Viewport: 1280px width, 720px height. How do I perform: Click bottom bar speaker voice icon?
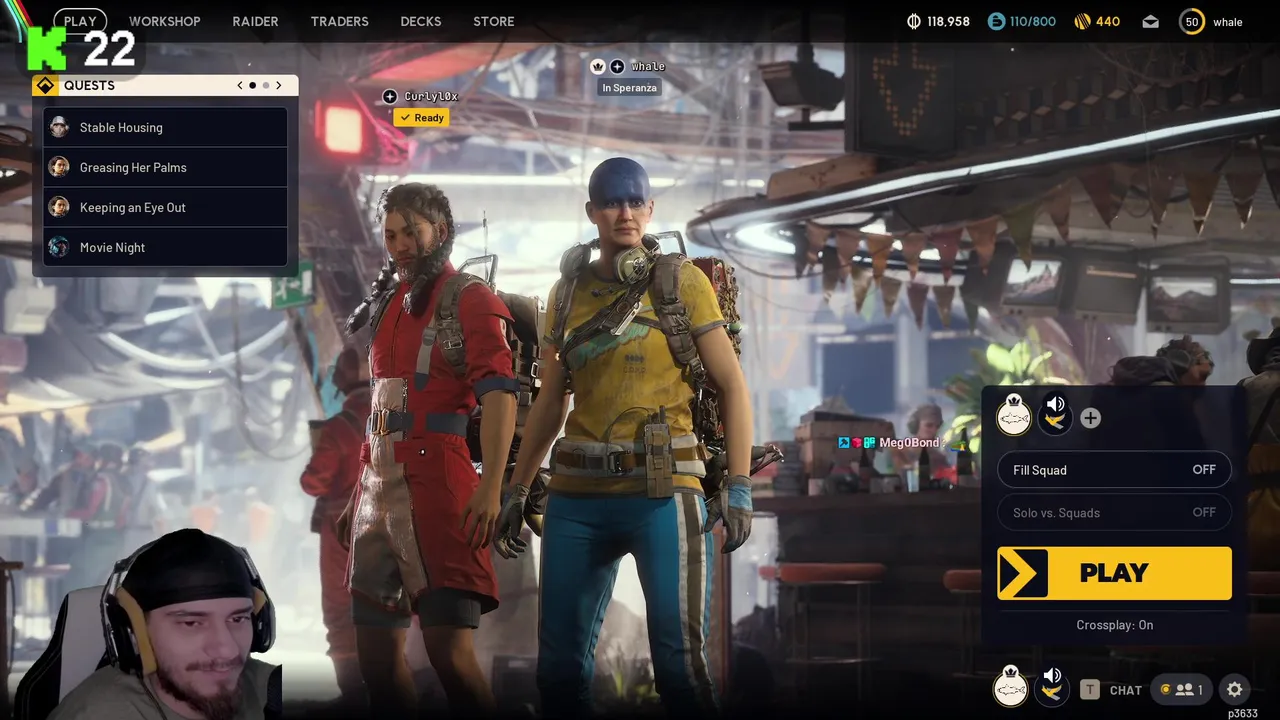click(1052, 686)
